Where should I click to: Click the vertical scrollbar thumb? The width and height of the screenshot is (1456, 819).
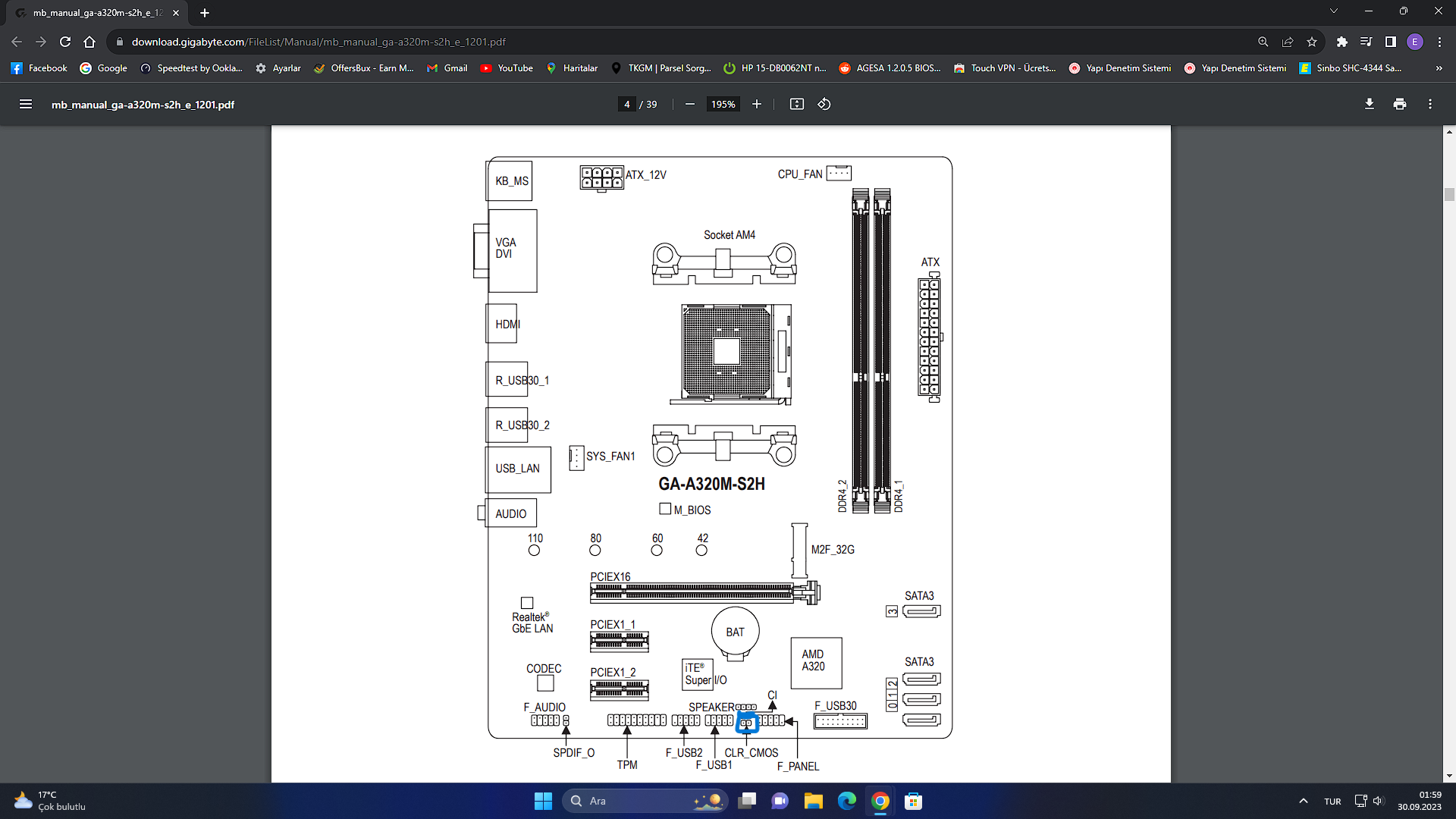[x=1449, y=195]
